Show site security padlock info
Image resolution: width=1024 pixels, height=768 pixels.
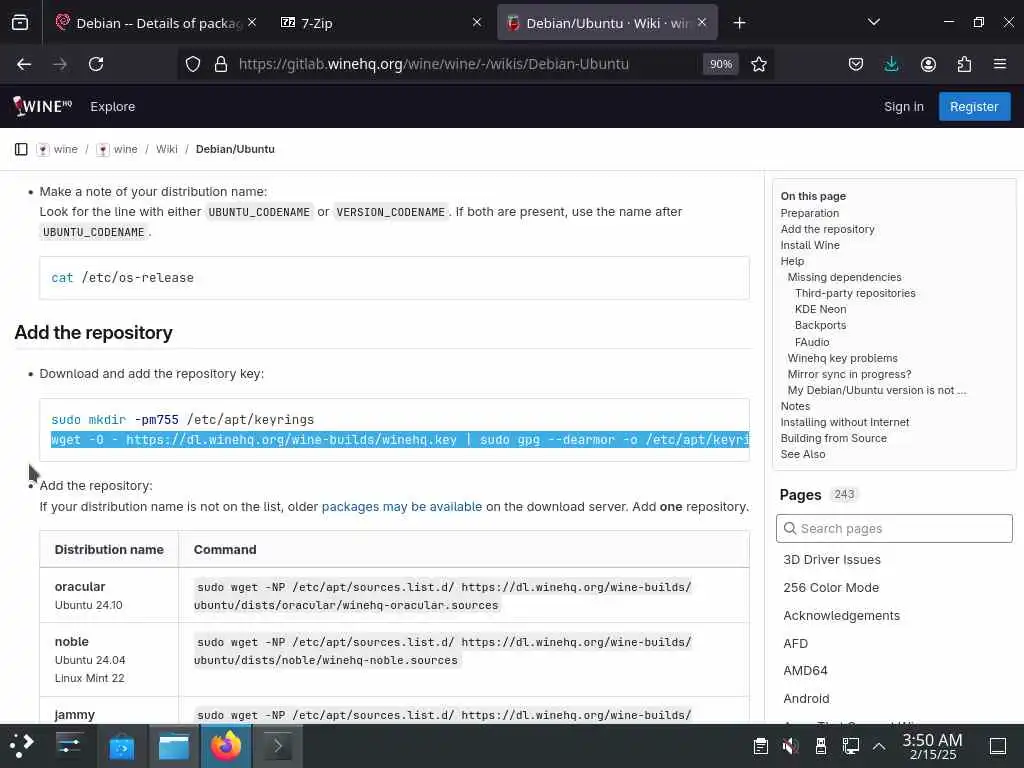click(221, 64)
